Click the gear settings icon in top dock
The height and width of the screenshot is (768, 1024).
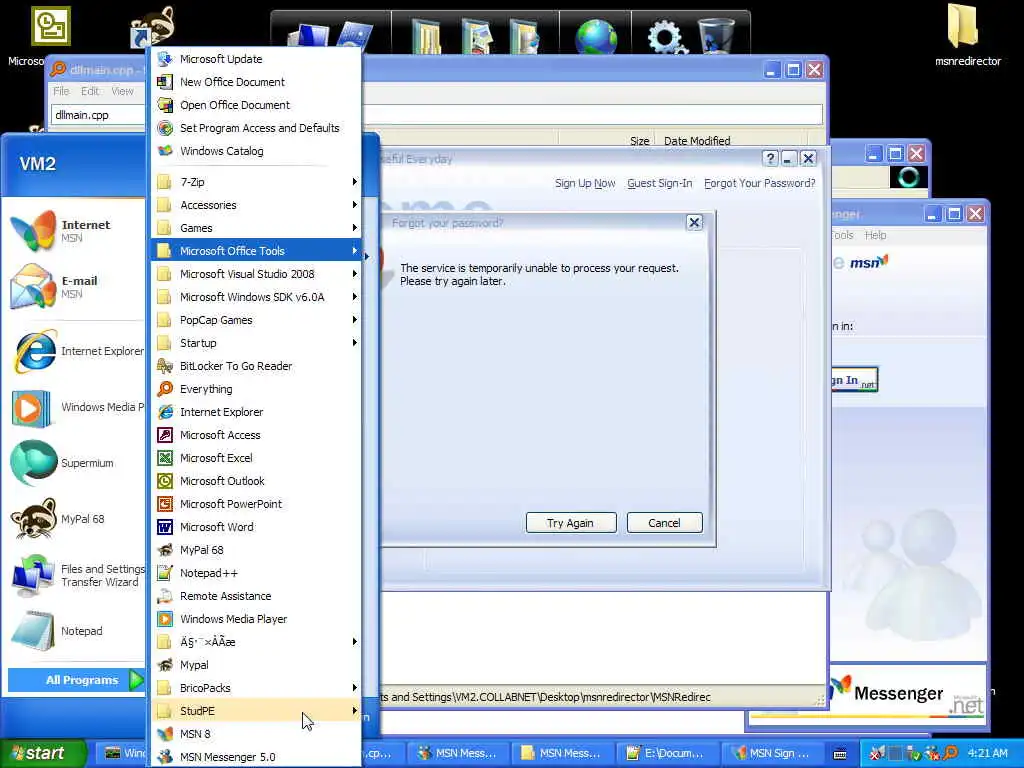[x=665, y=36]
